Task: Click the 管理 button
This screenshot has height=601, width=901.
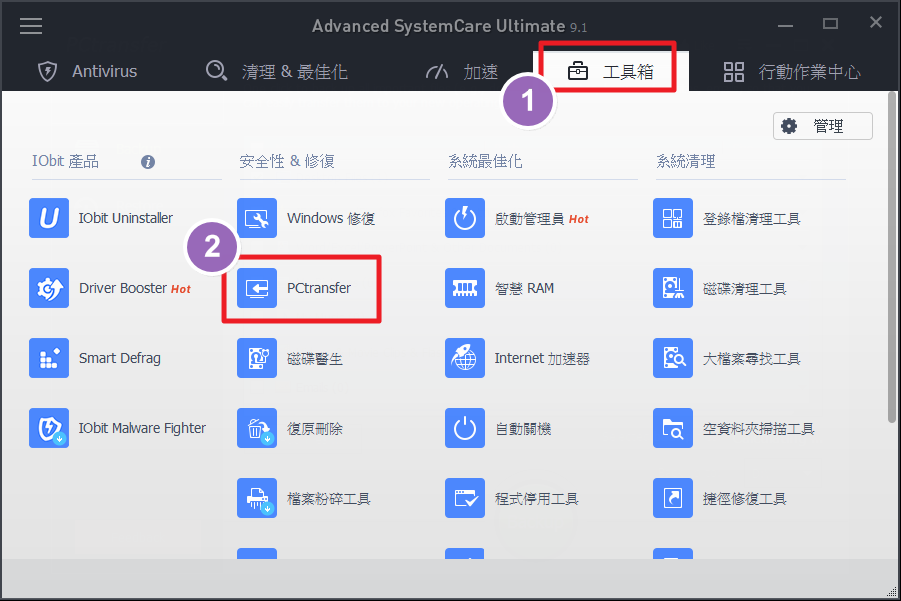Action: [822, 126]
